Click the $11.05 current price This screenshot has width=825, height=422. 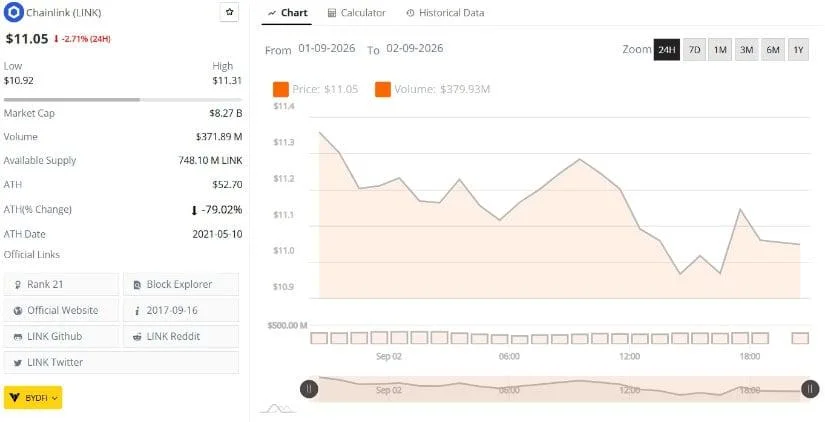pos(27,38)
